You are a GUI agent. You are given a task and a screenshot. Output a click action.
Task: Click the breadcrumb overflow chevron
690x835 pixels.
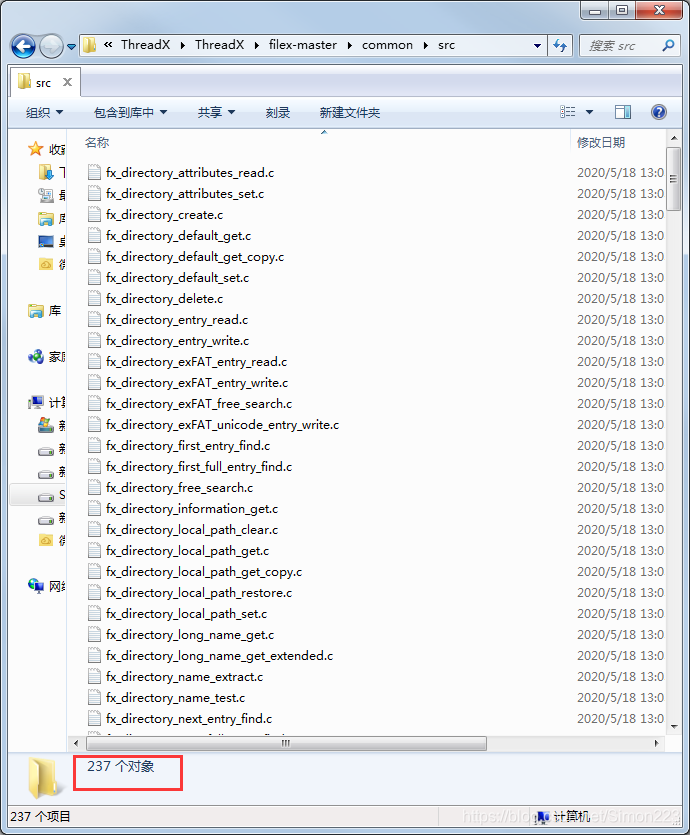pos(108,45)
